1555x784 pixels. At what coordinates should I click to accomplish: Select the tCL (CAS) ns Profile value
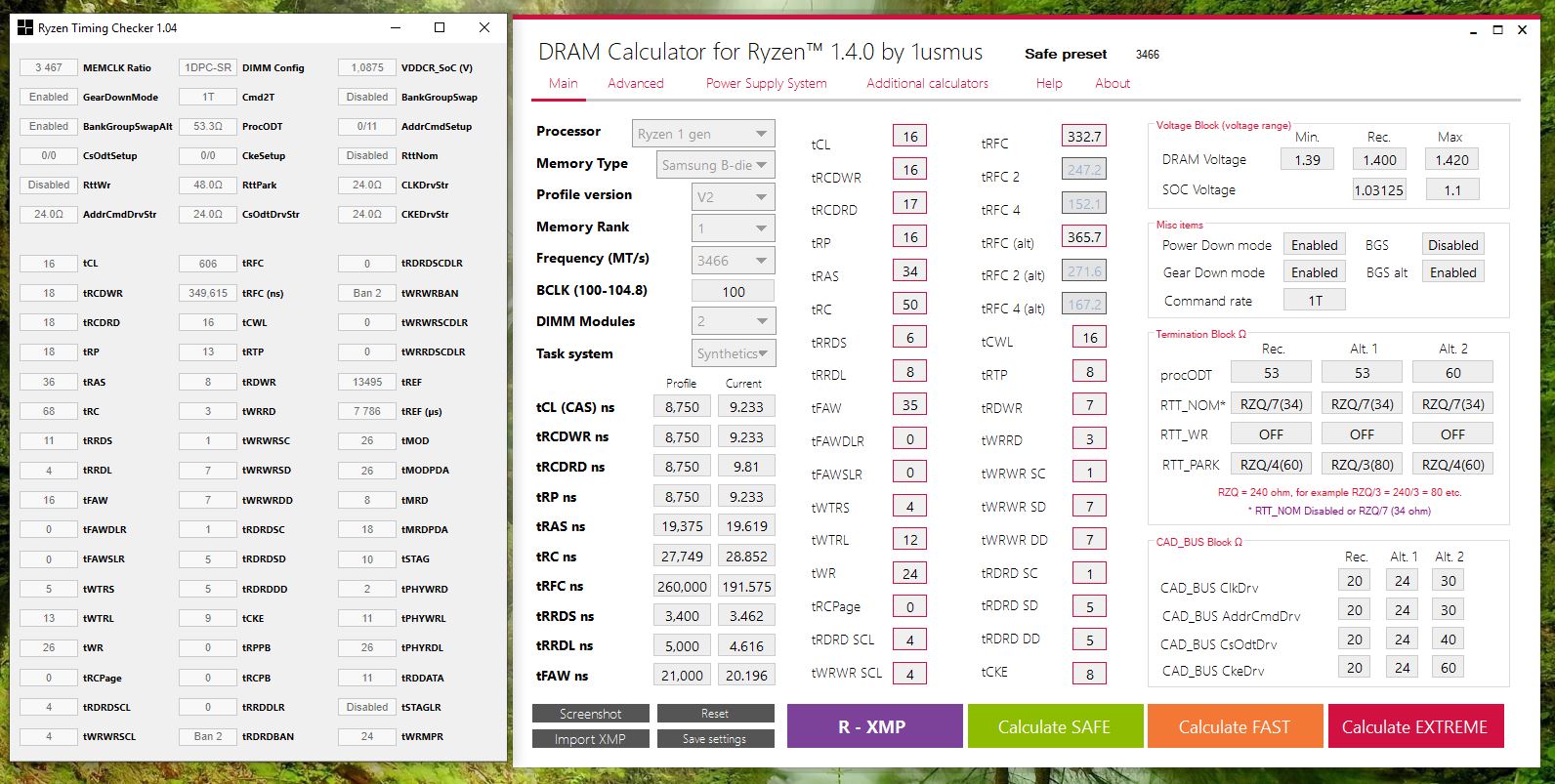click(682, 407)
